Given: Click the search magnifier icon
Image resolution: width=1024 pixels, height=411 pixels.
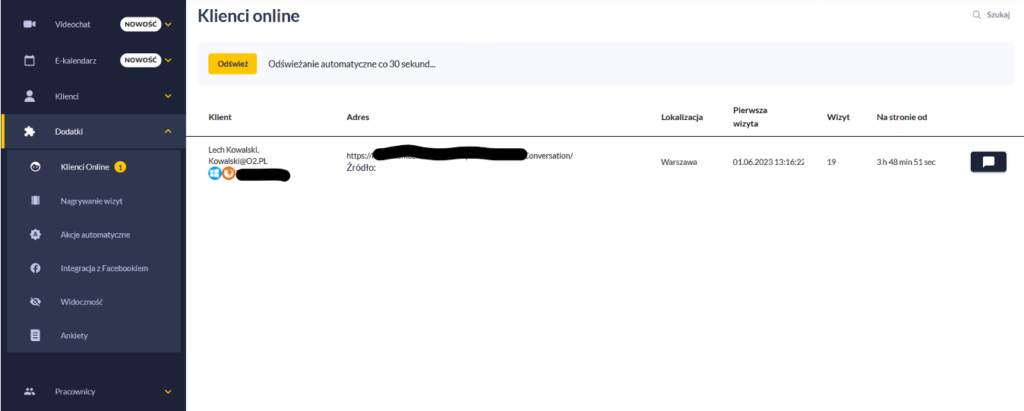Looking at the screenshot, I should [x=977, y=14].
